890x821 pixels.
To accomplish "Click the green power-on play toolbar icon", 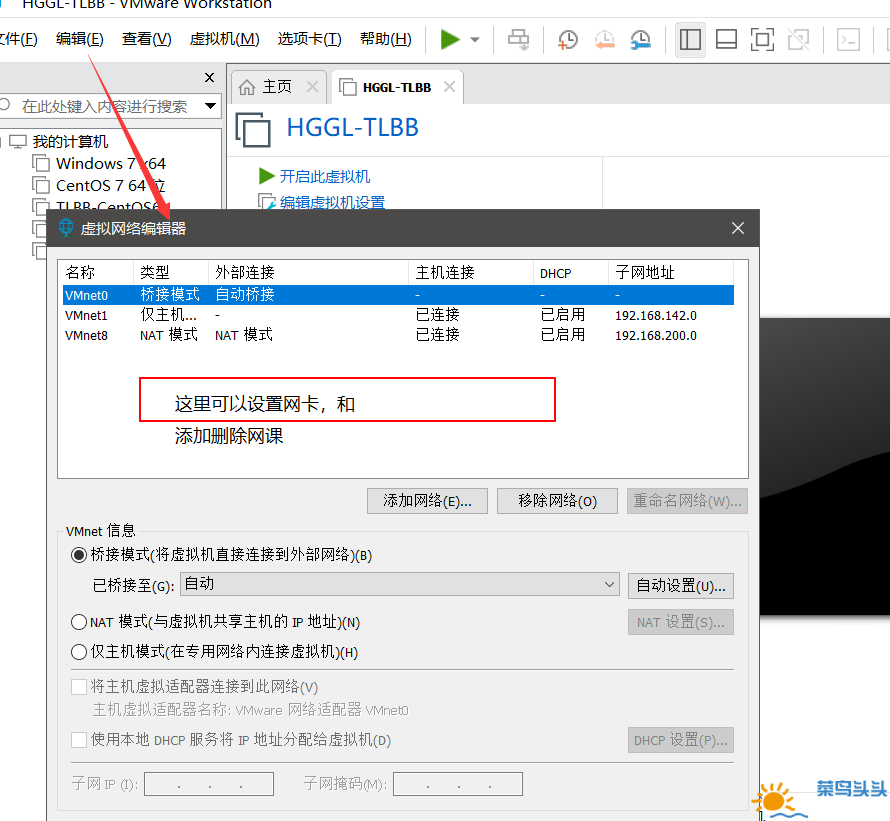I will [x=450, y=39].
